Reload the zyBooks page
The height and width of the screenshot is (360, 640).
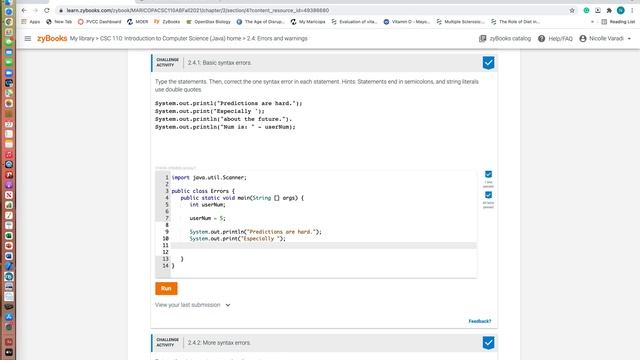47,10
